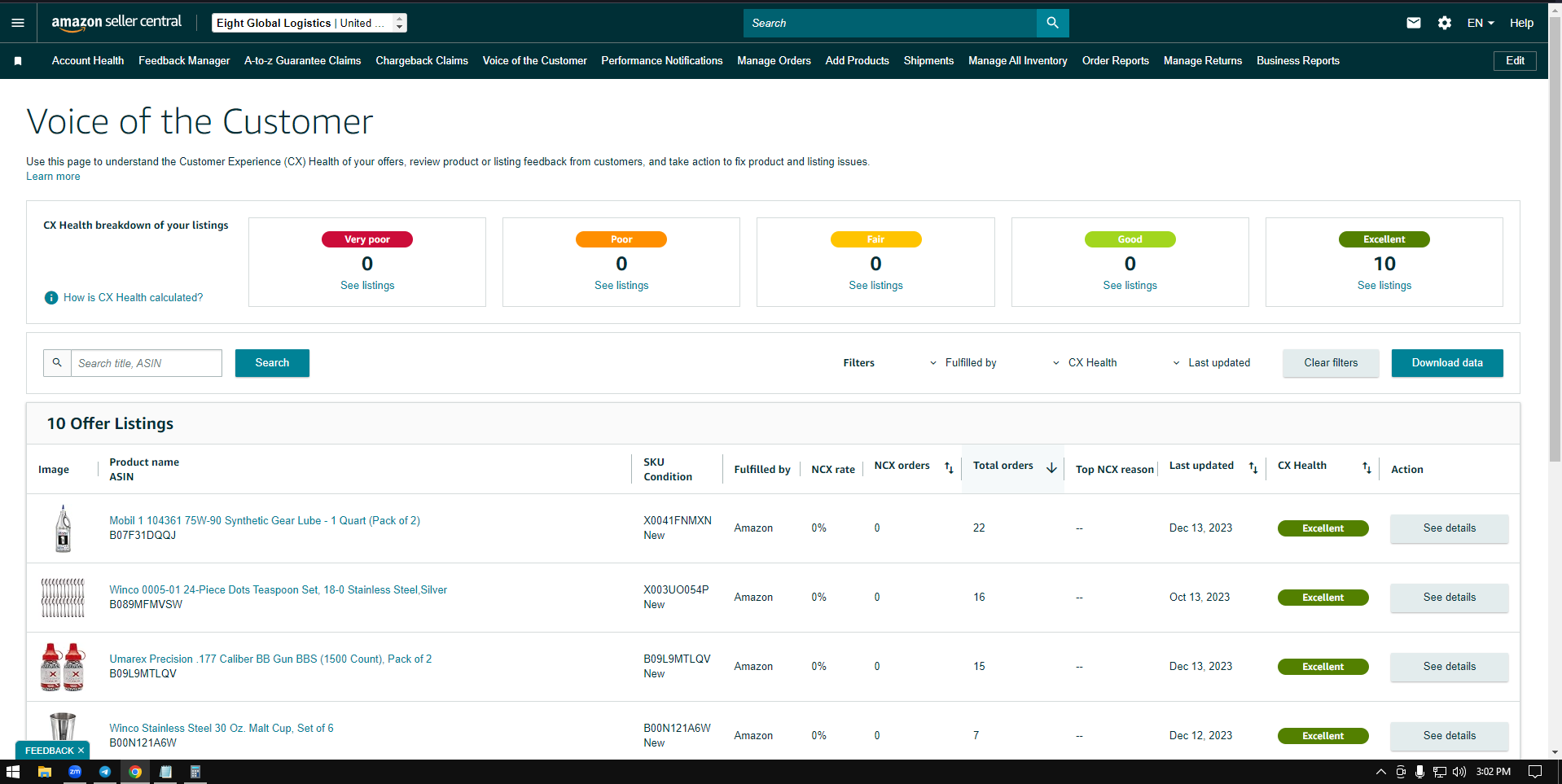Open Notepad from the taskbar
Viewport: 1562px width, 784px height.
click(x=165, y=772)
